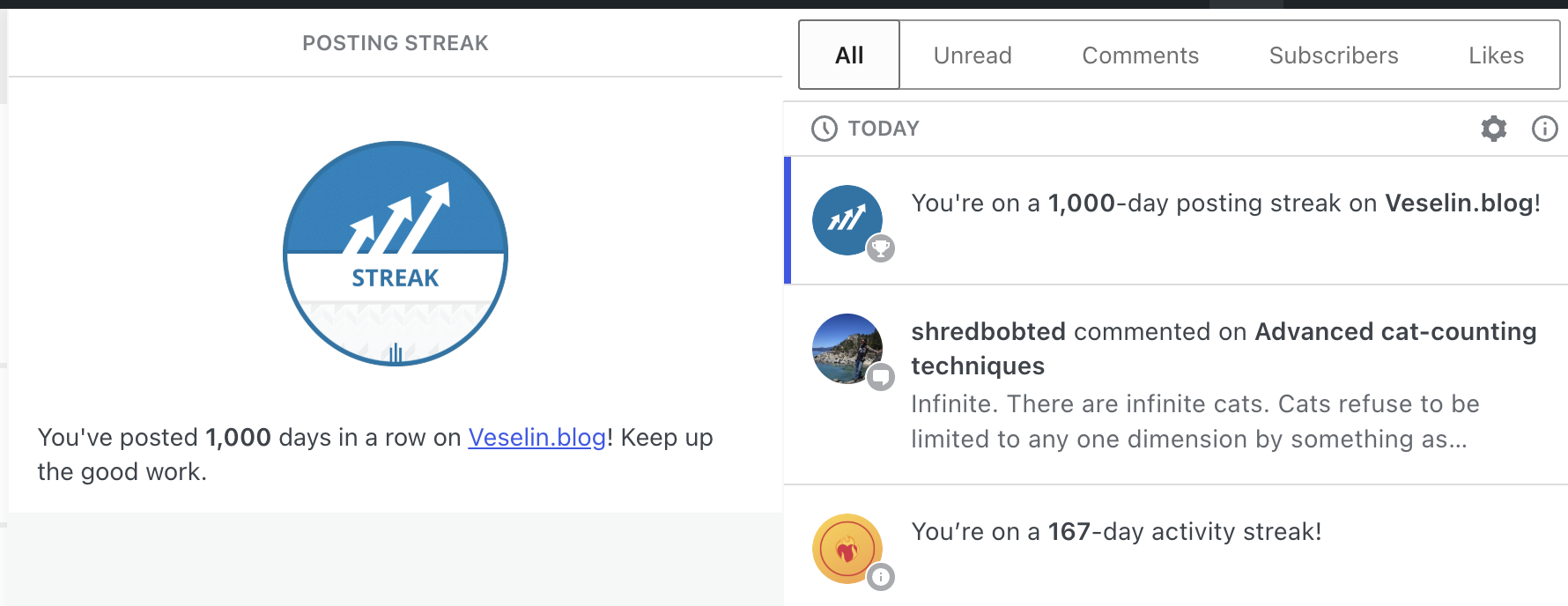
Task: Click the comment bubble badge on shredbobted avatar
Action: pyautogui.click(x=880, y=377)
